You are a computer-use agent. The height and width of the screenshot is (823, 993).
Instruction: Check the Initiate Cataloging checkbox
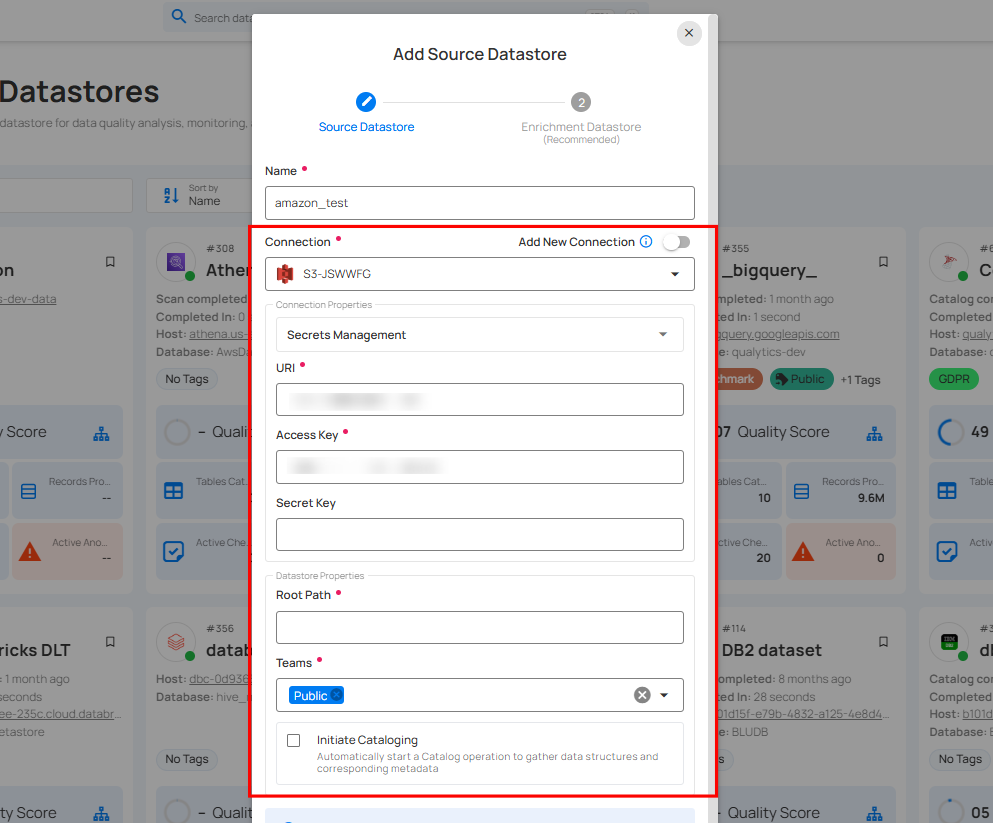[x=293, y=740]
